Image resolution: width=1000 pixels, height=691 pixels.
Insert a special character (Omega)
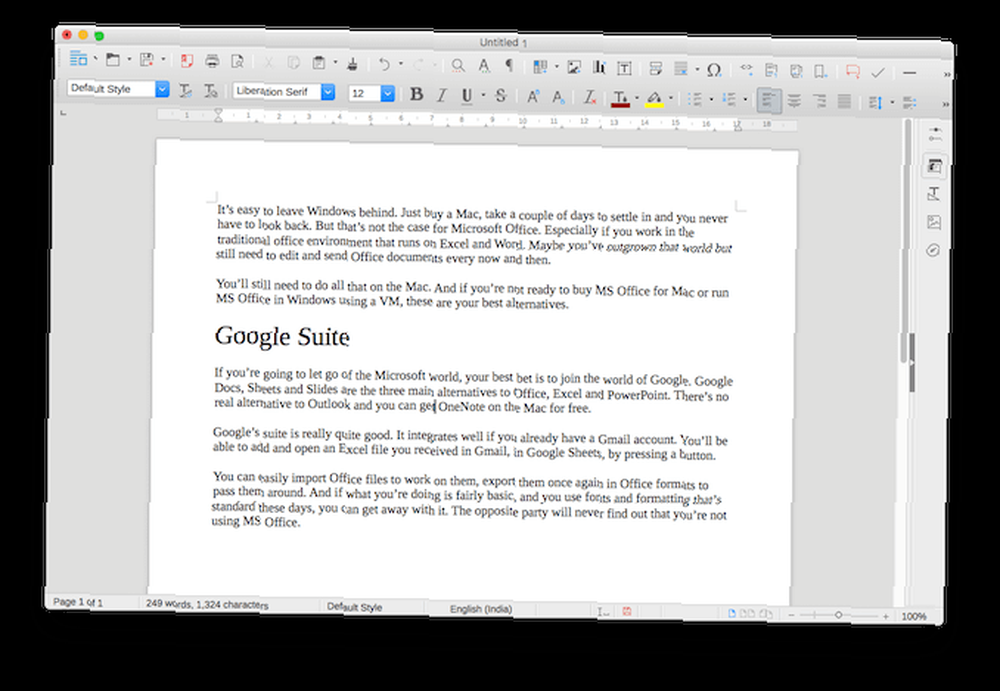click(714, 70)
